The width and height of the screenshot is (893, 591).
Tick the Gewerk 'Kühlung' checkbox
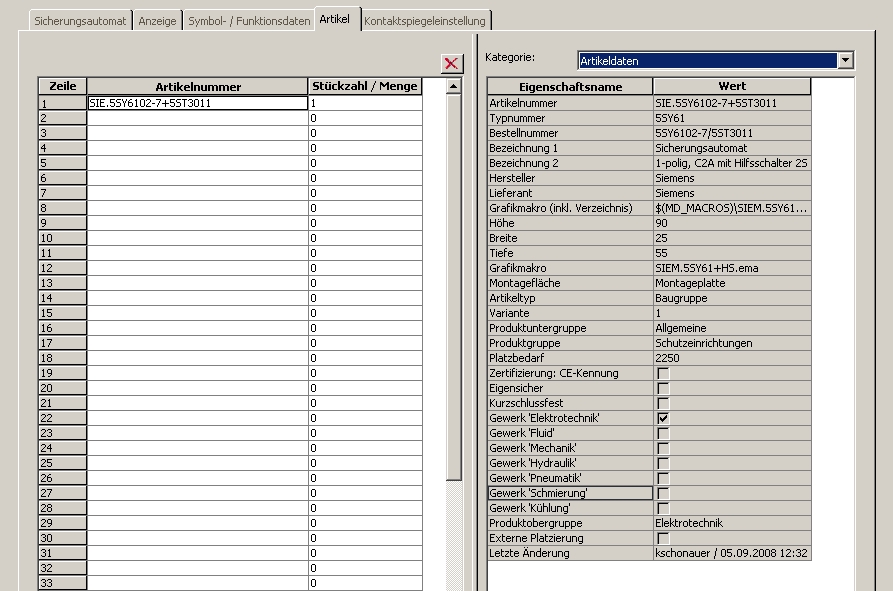(x=663, y=508)
